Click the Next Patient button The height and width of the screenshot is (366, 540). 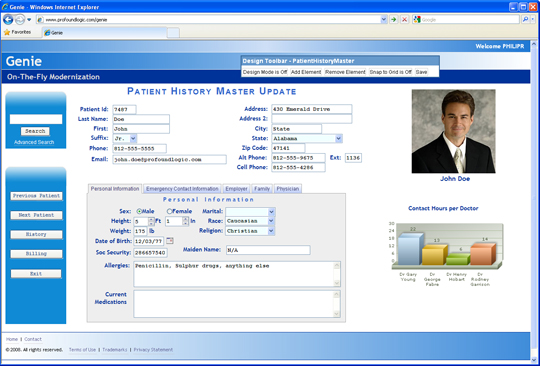36,215
